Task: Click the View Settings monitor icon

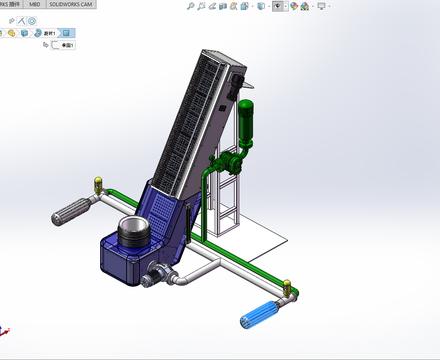Action: [x=321, y=6]
